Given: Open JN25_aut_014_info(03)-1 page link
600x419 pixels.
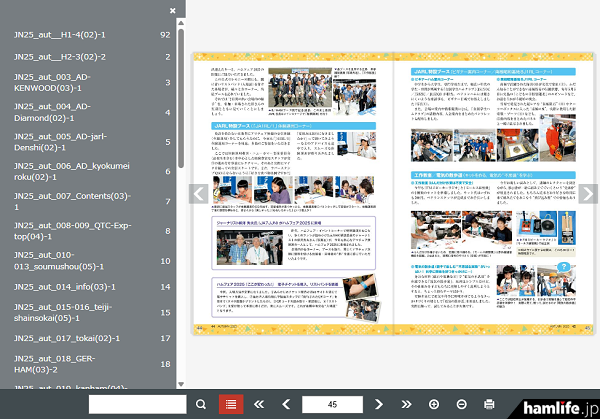Looking at the screenshot, I should (65, 287).
